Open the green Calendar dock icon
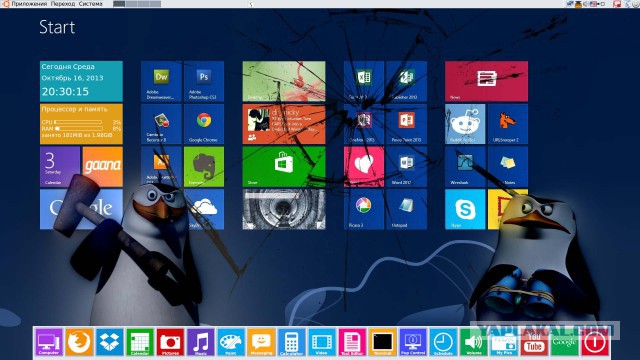This screenshot has width=640, height=360. (x=140, y=342)
